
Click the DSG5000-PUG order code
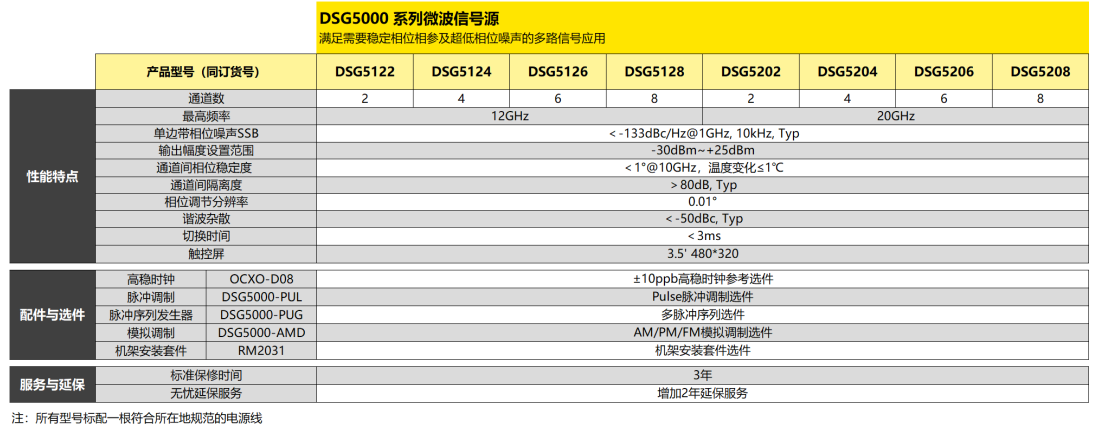coord(261,314)
